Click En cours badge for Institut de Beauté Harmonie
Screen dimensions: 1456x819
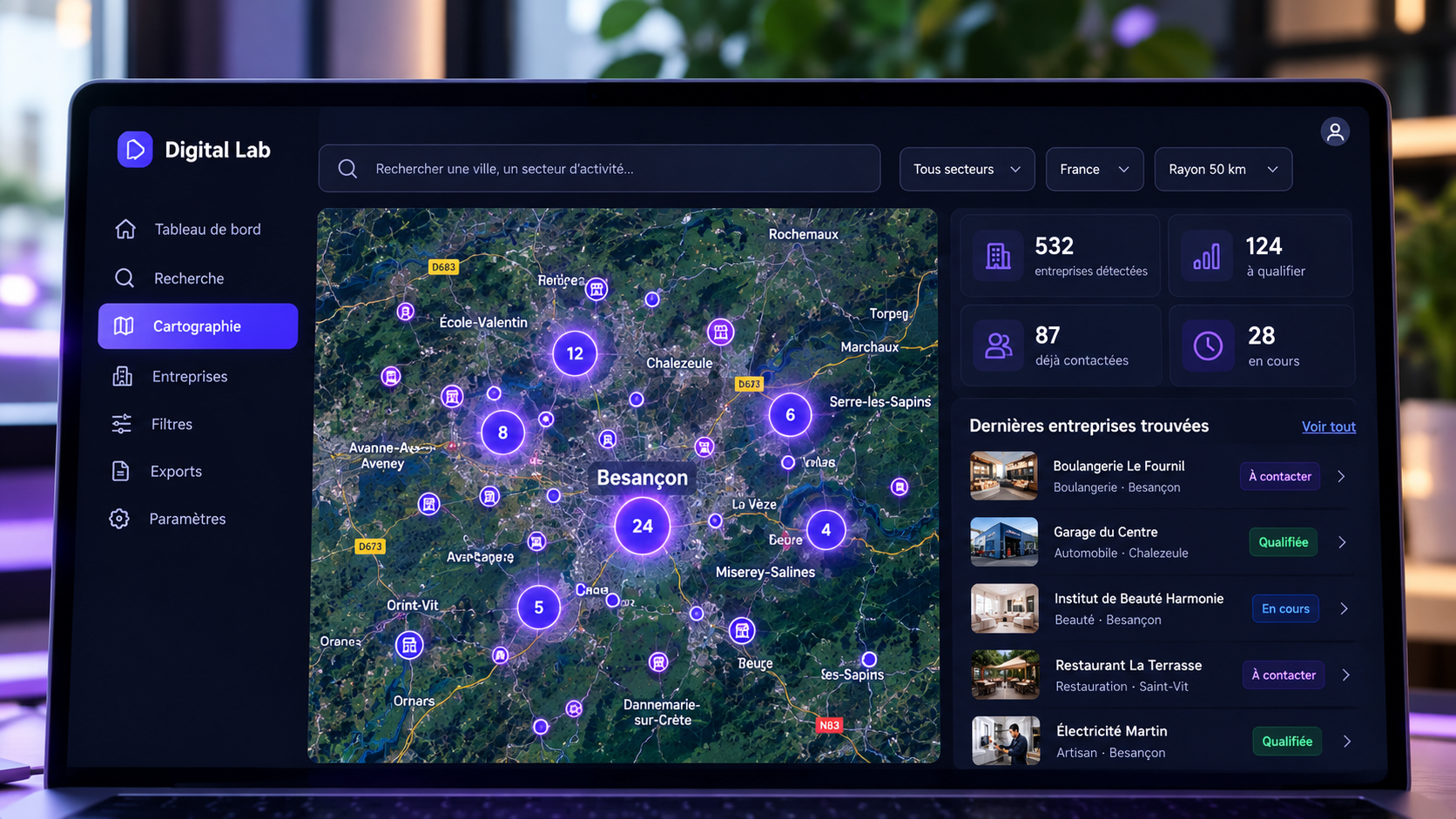click(x=1285, y=608)
